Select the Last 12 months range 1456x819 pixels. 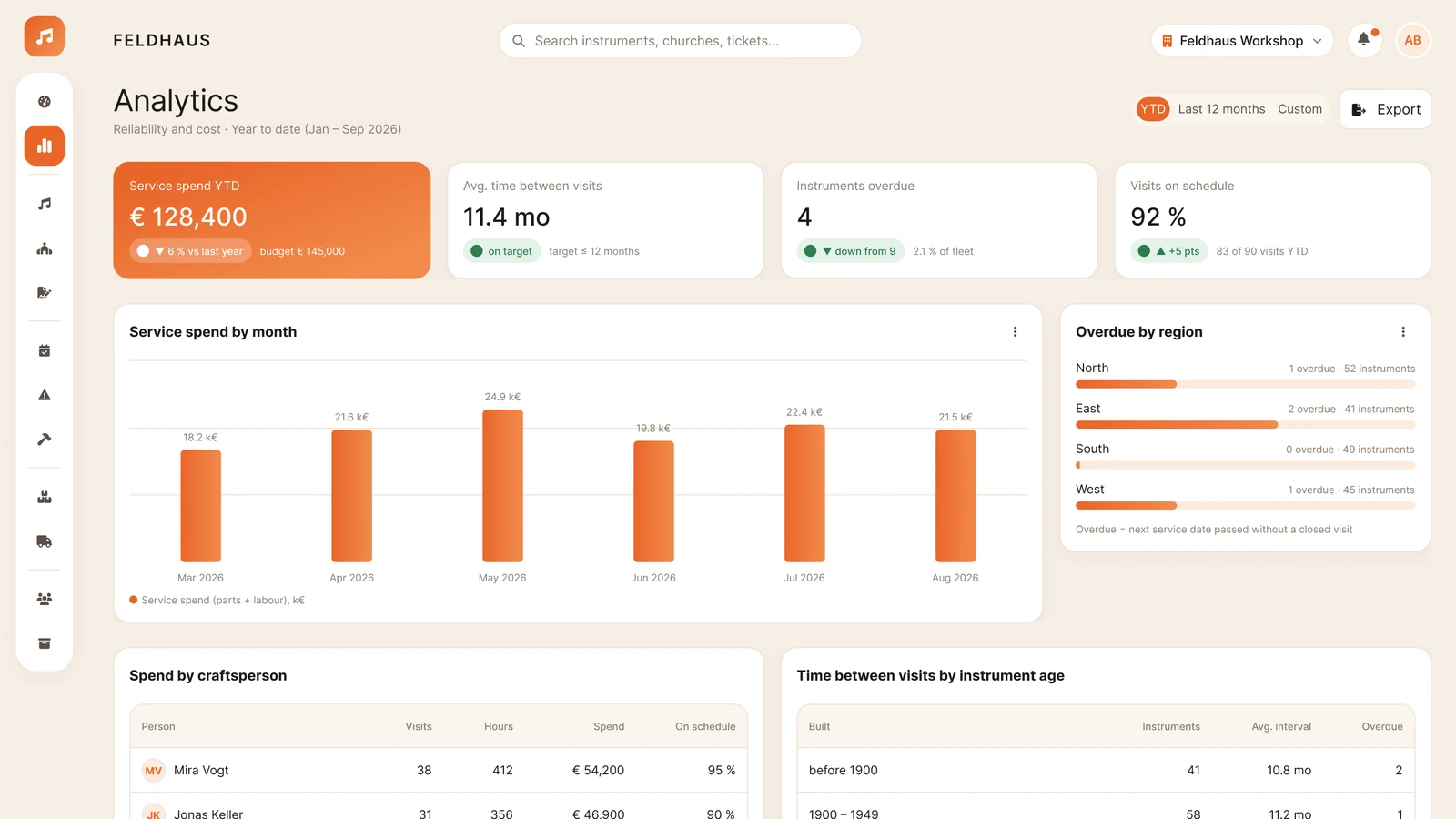[1221, 109]
